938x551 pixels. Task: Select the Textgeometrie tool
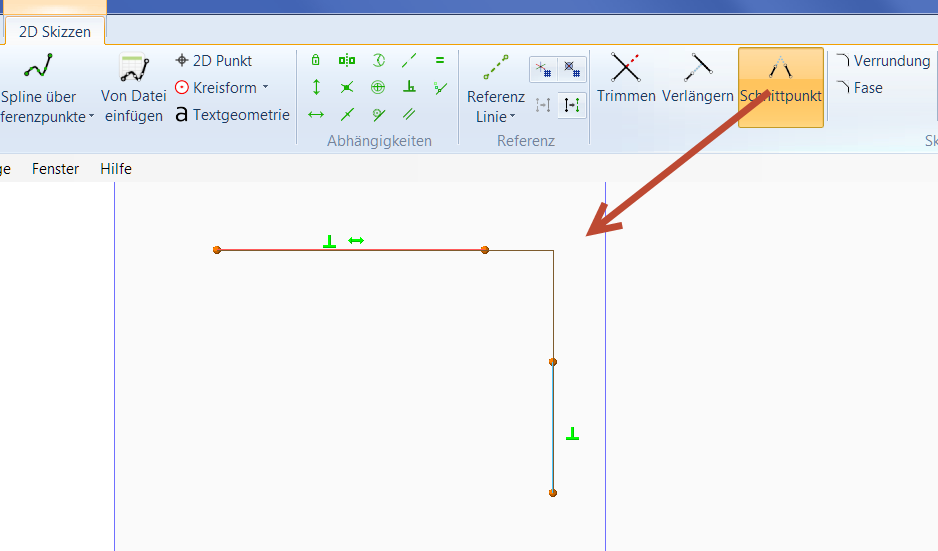pyautogui.click(x=232, y=114)
